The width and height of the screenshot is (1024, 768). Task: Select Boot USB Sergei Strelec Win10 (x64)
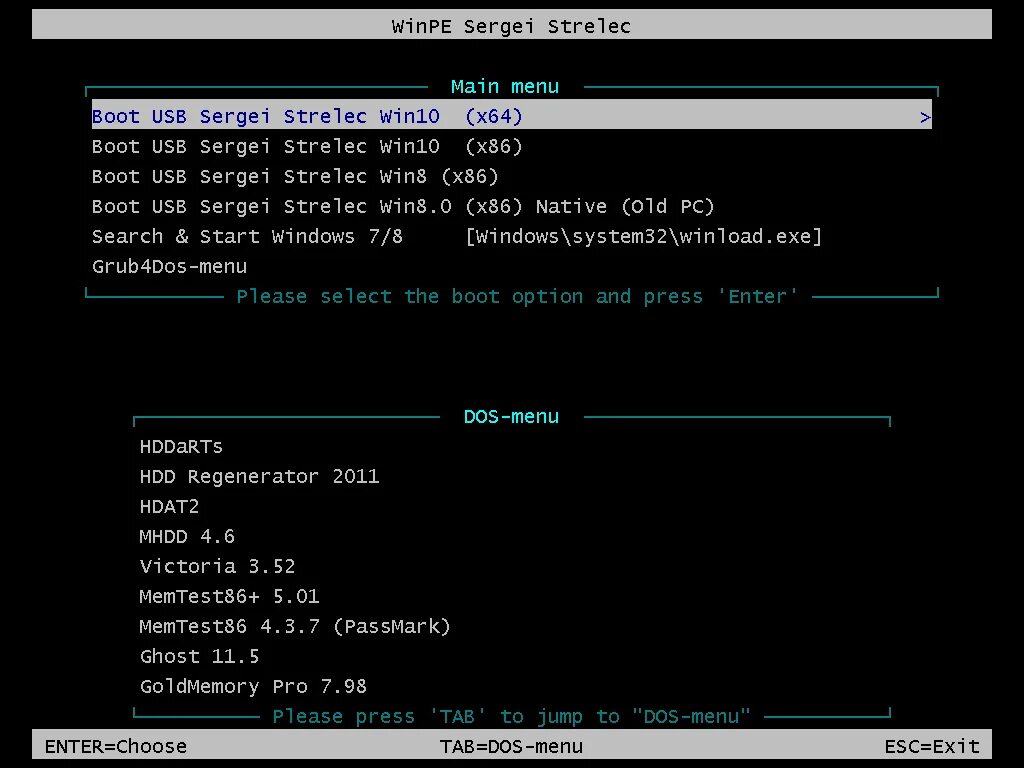click(x=511, y=116)
